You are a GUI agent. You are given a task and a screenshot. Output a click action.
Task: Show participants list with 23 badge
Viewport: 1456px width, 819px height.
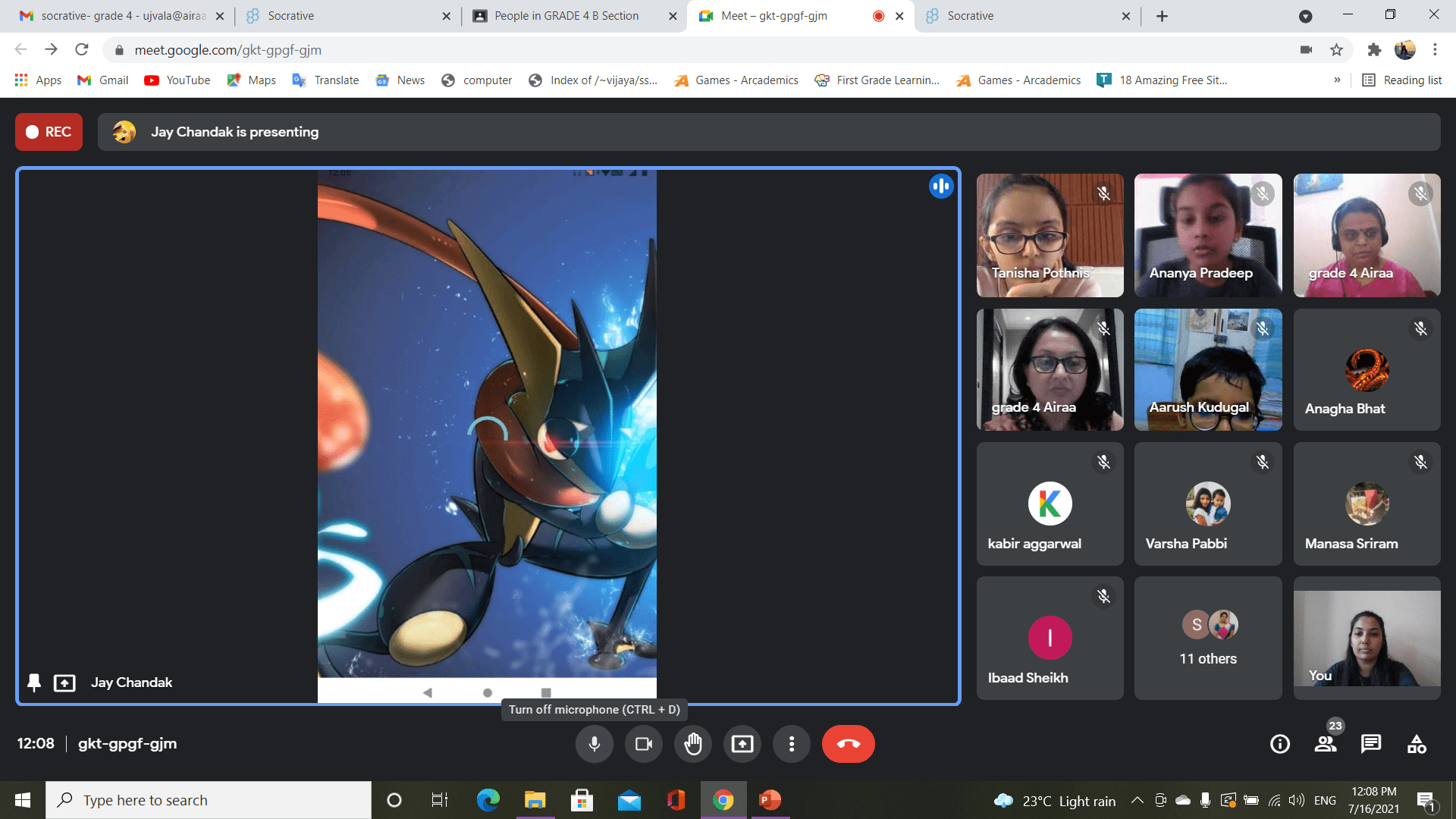(x=1325, y=744)
